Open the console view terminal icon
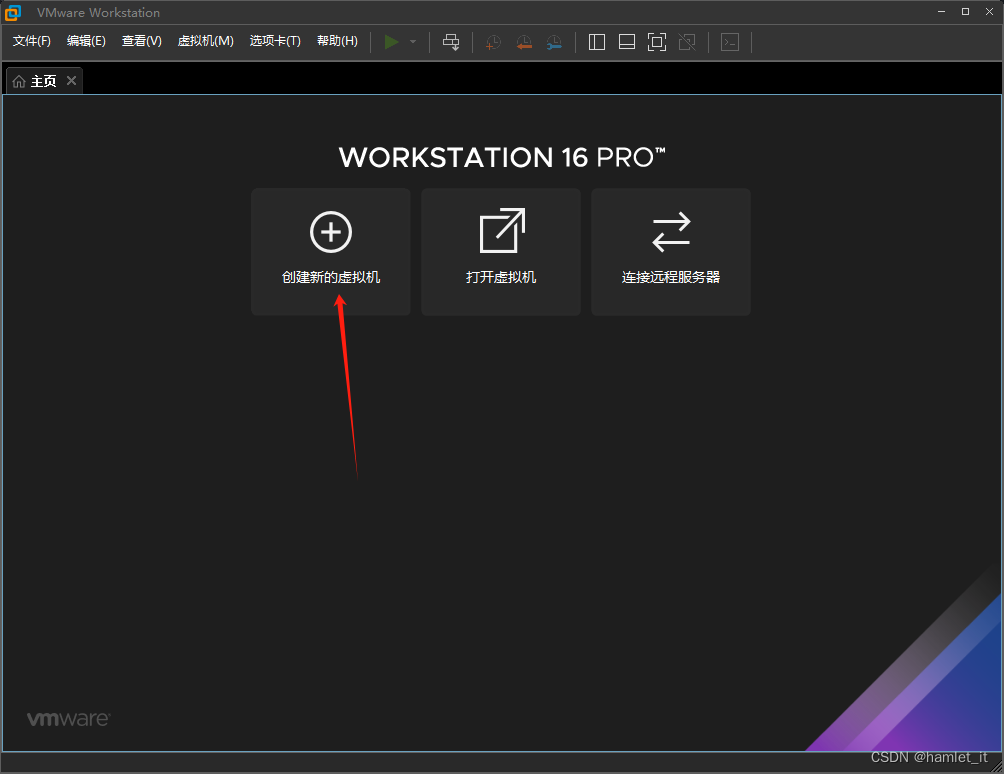Screen dimensions: 1004x774 [x=730, y=42]
